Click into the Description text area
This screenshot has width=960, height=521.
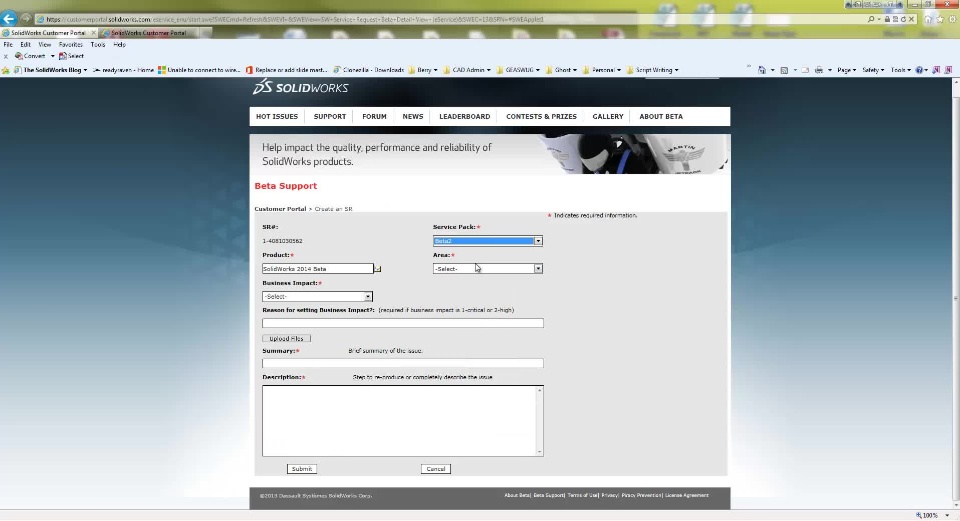[x=403, y=421]
